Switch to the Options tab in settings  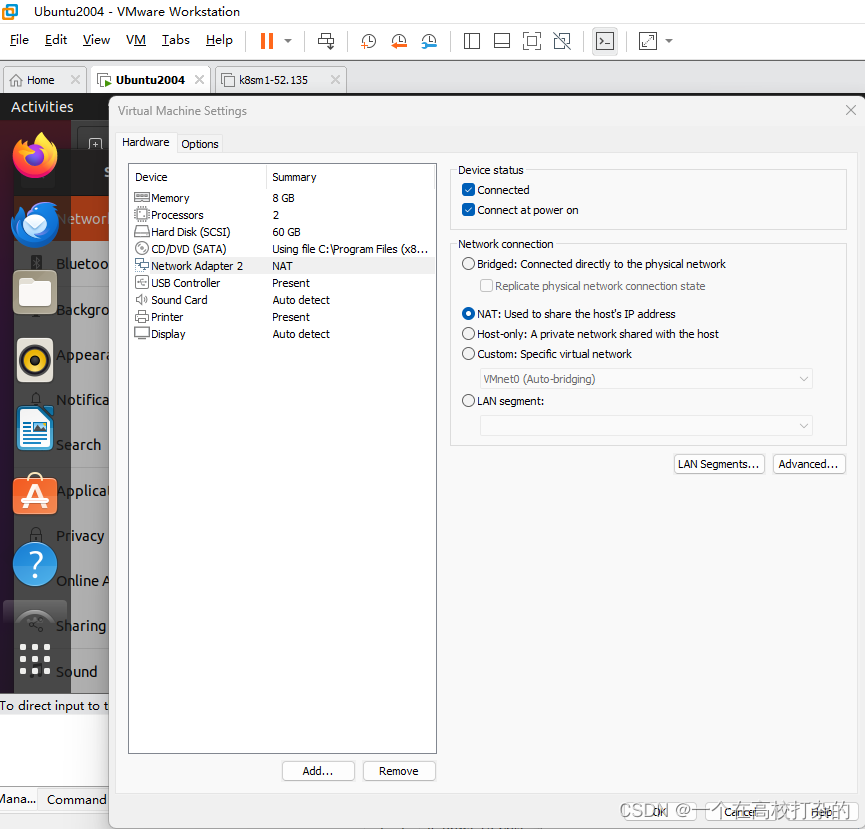200,144
